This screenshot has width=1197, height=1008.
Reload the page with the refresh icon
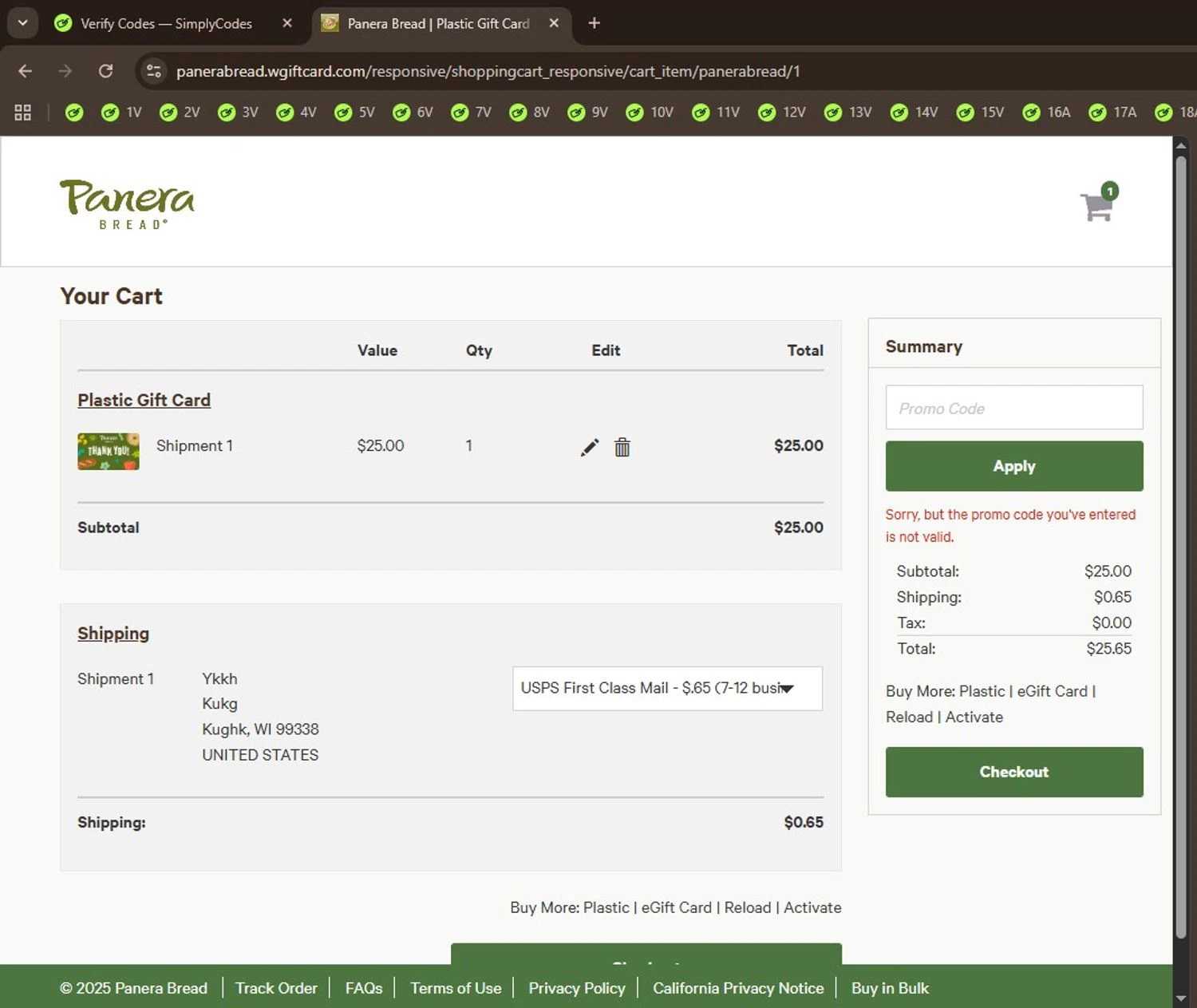coord(105,71)
